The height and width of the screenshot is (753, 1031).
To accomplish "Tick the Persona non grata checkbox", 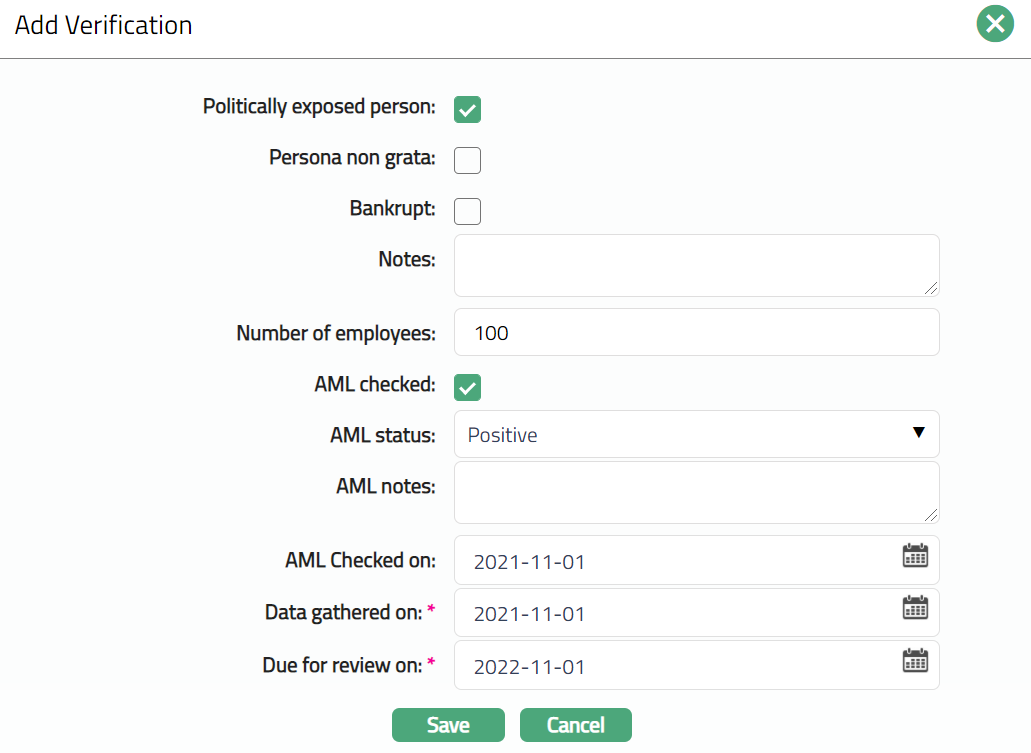I will click(x=468, y=160).
